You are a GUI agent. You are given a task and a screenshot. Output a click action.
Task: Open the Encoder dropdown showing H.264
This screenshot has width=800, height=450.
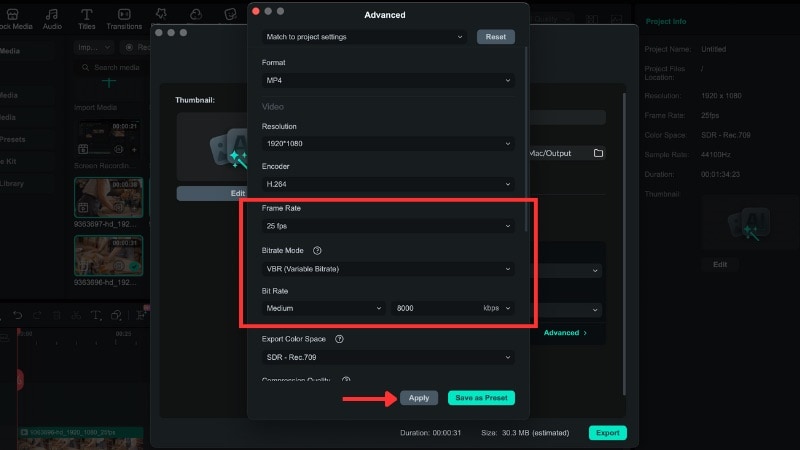coord(388,184)
